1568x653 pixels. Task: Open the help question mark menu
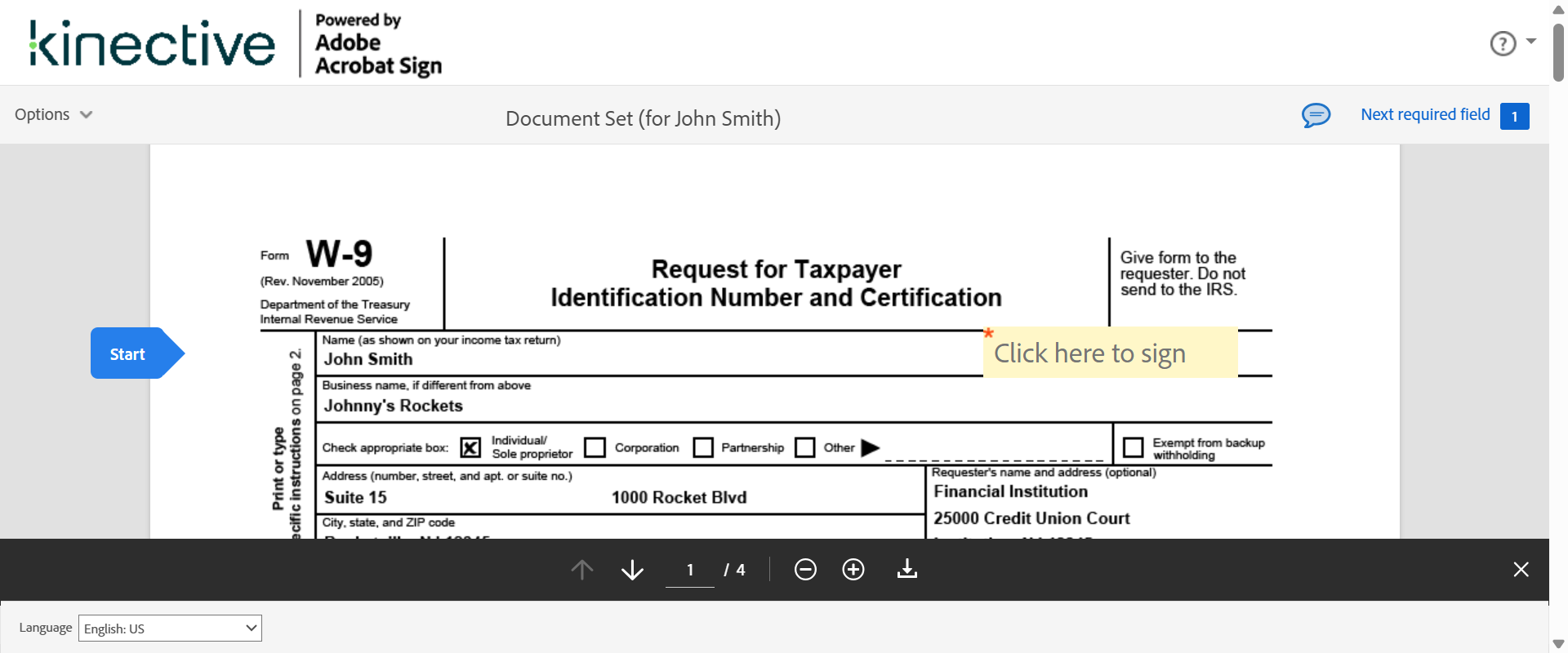(x=1512, y=43)
